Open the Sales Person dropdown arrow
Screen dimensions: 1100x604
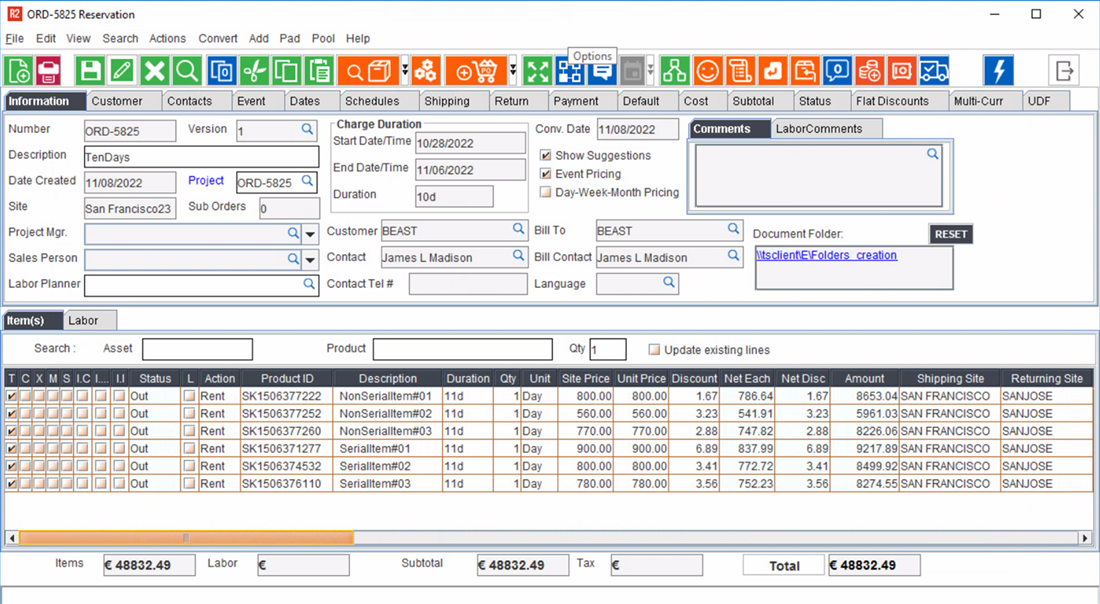(310, 259)
